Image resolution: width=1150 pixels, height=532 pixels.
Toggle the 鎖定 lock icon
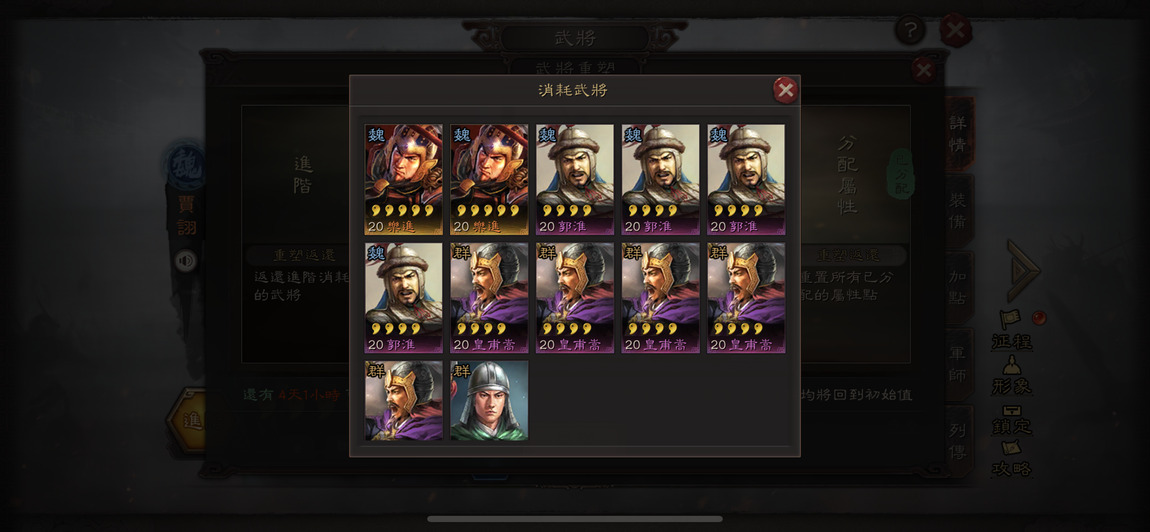click(1012, 419)
